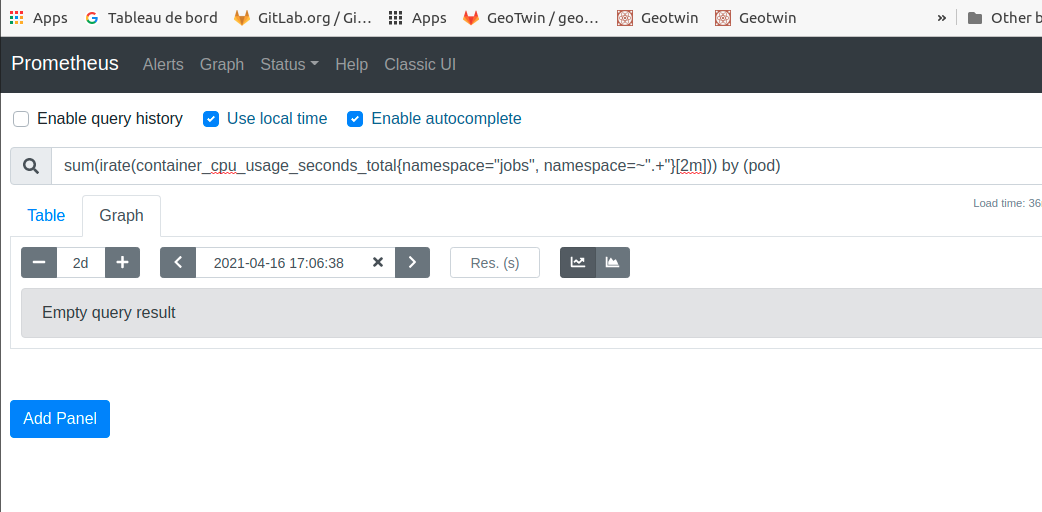The width and height of the screenshot is (1042, 512).
Task: Enable the query history checkbox
Action: pos(21,119)
